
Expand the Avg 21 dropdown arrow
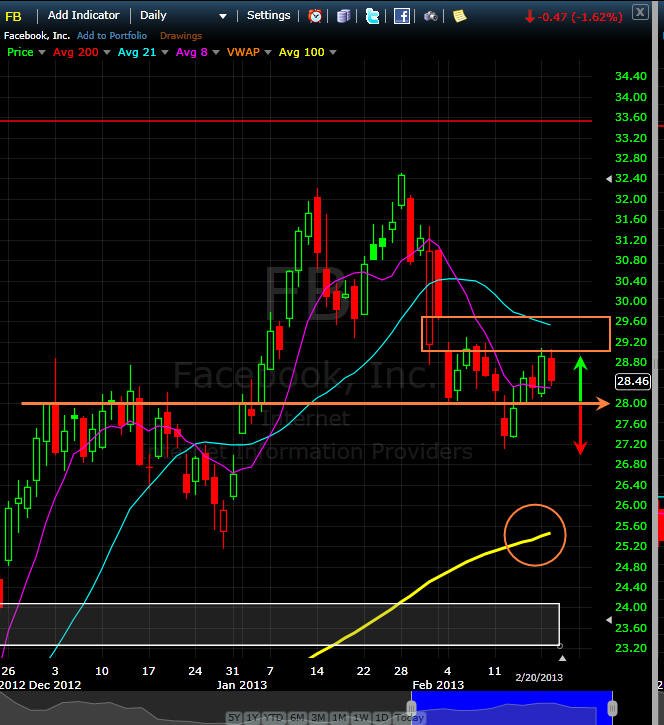(x=165, y=53)
